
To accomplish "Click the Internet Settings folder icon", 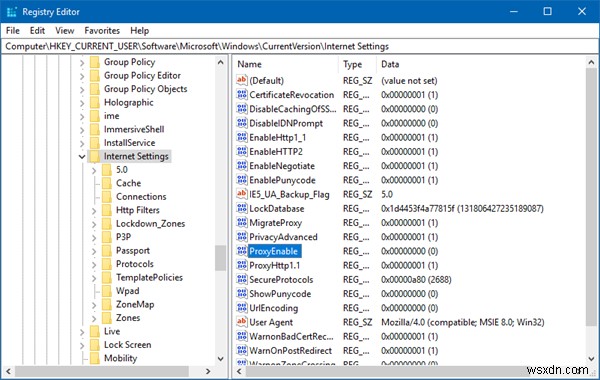I will click(x=95, y=156).
